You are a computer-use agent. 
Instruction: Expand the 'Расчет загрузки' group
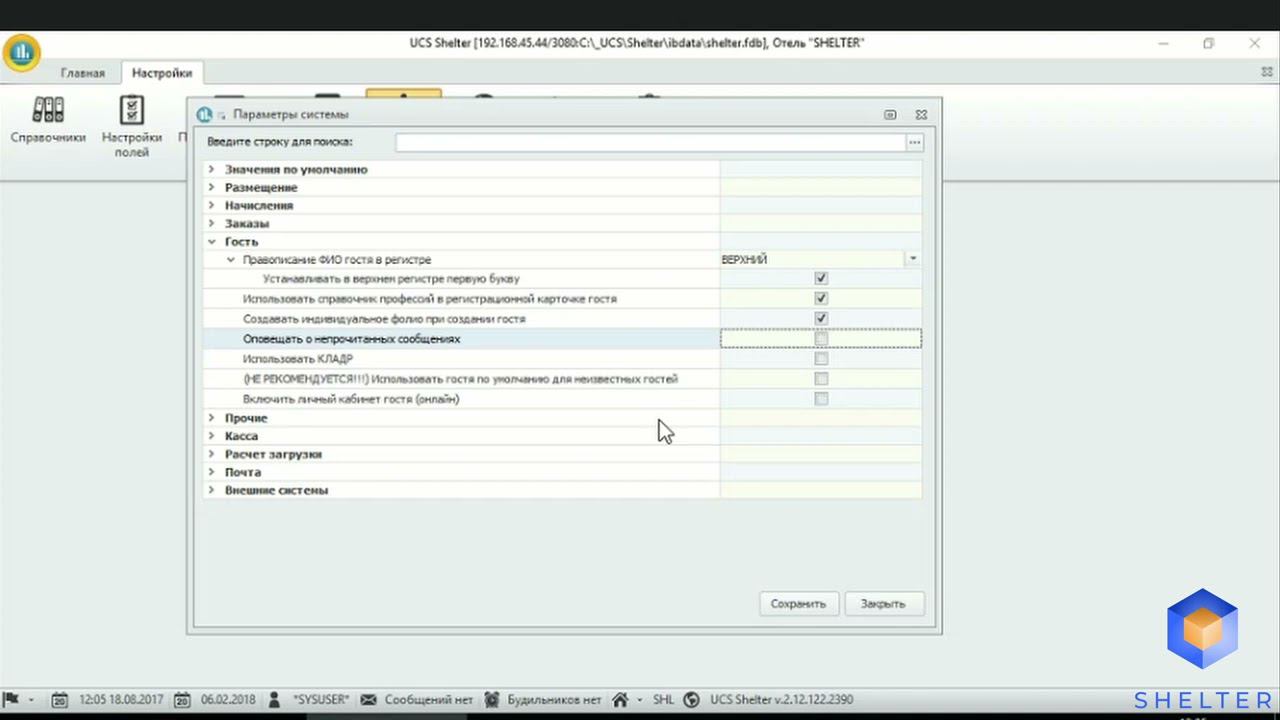[x=211, y=453]
